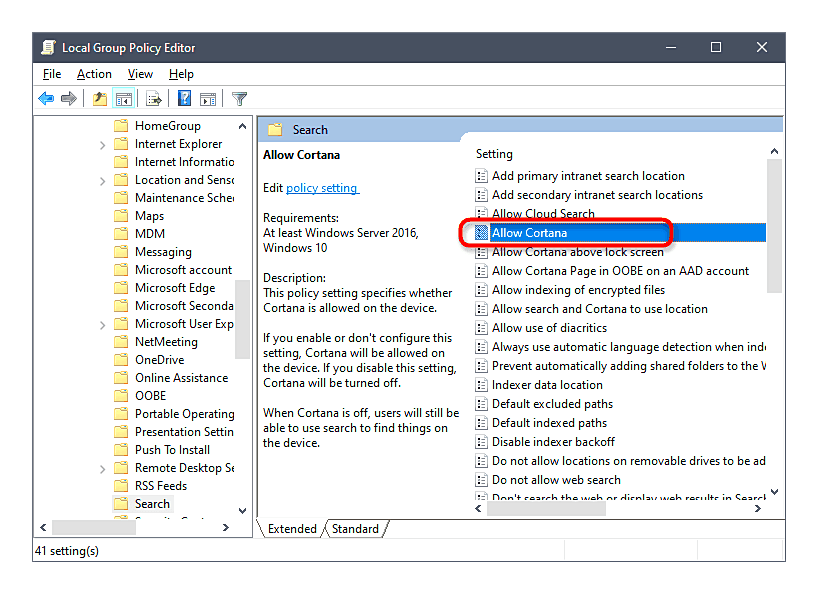Select Do not allow web search policy
Screen dimensions: 818x594
[x=556, y=480]
